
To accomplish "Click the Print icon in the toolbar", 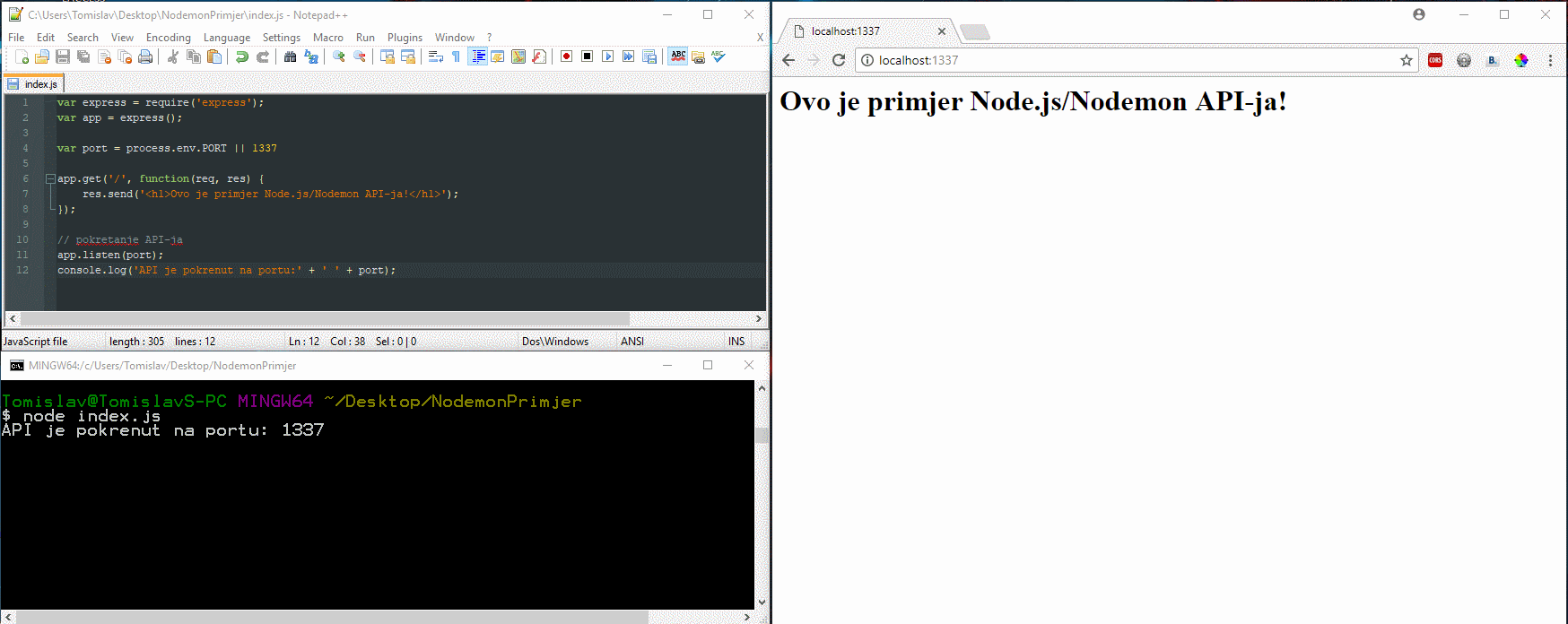I will [145, 56].
